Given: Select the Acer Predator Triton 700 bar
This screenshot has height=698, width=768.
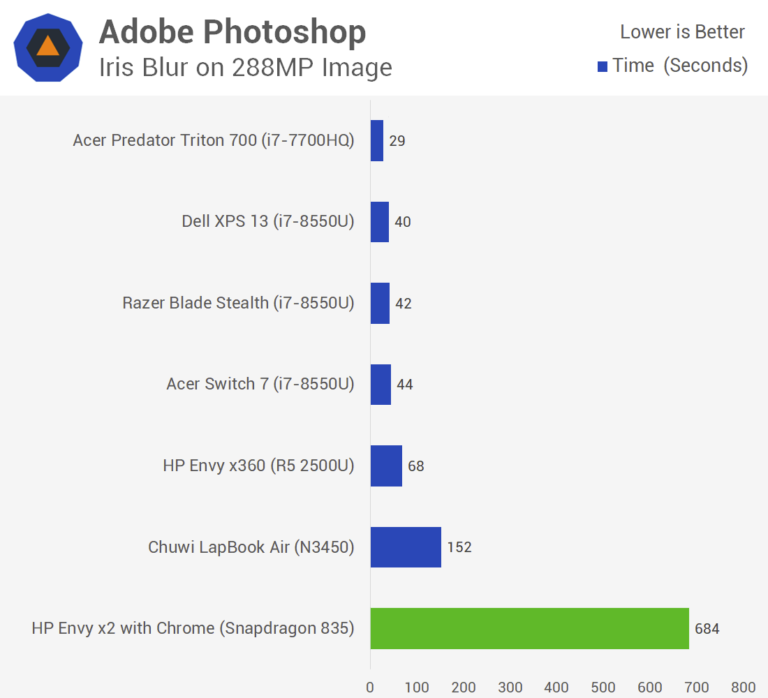Looking at the screenshot, I should (377, 141).
